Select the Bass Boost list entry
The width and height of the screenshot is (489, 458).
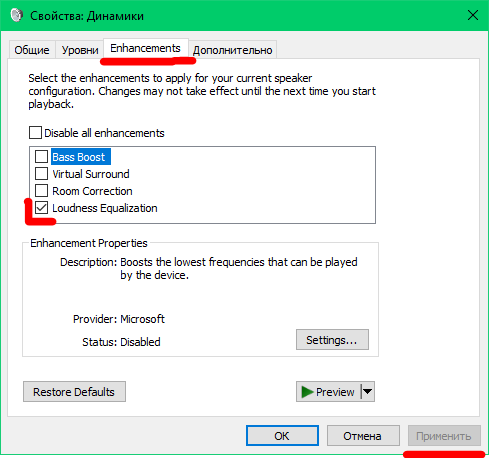point(79,157)
